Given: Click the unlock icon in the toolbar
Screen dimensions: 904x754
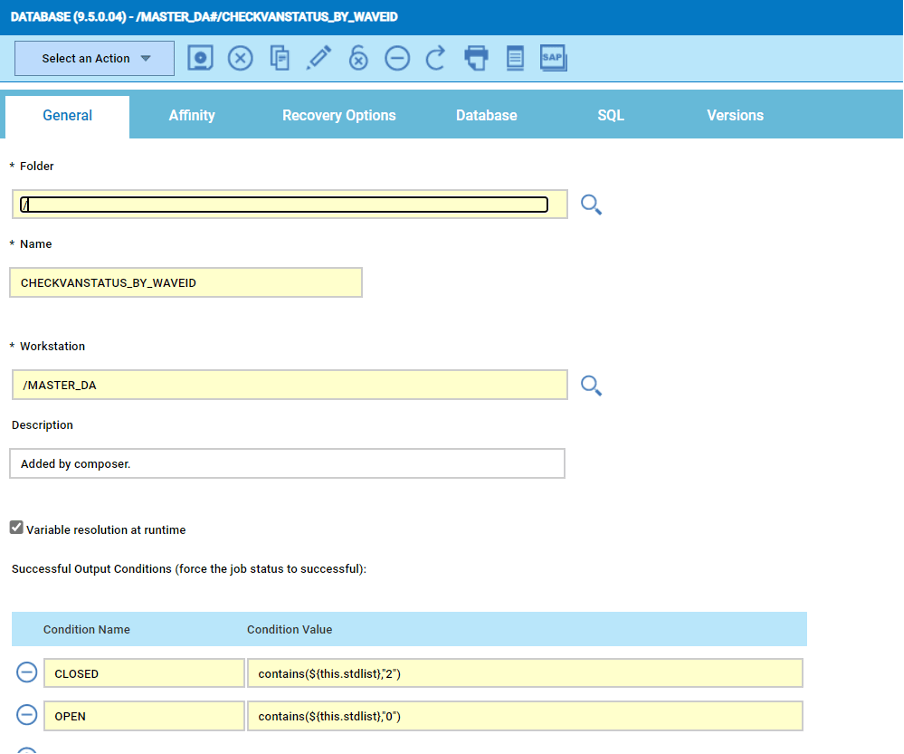Looking at the screenshot, I should pyautogui.click(x=358, y=58).
